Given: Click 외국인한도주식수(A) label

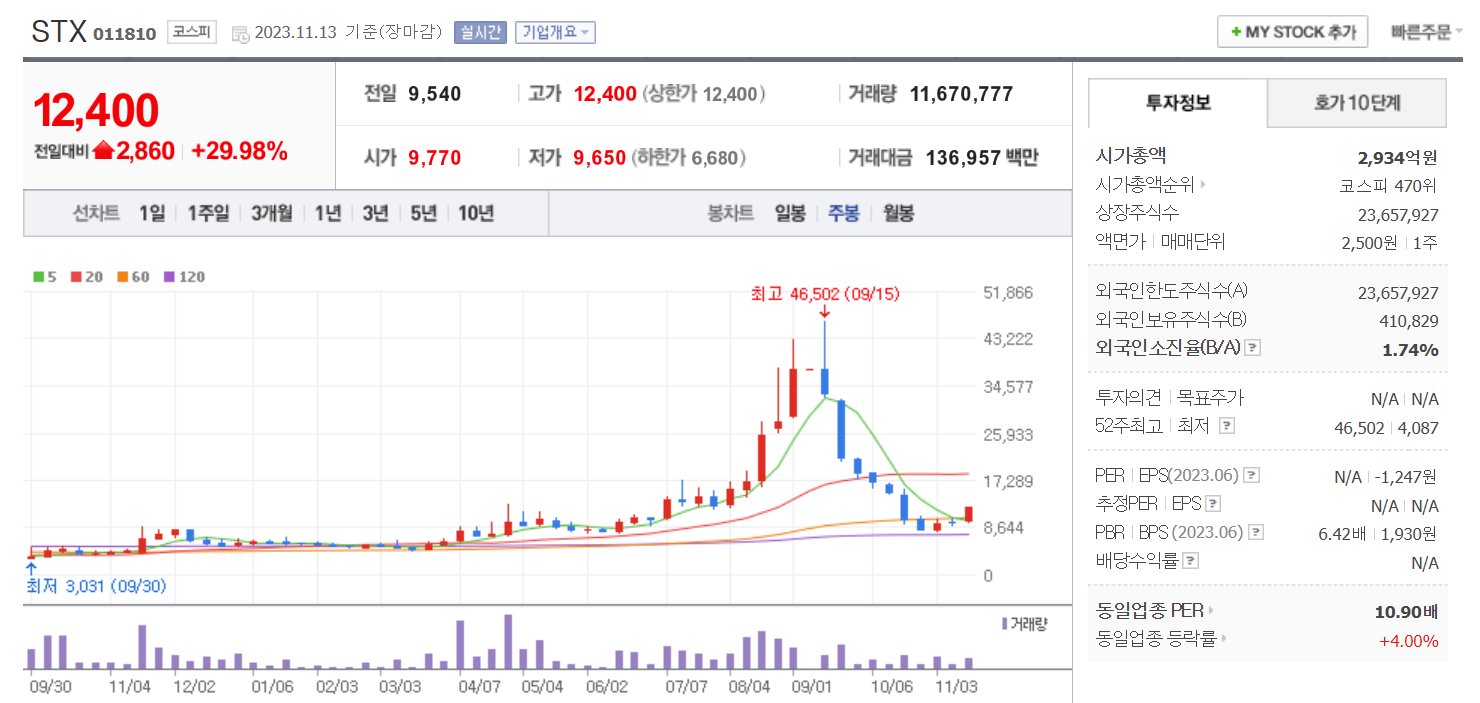Looking at the screenshot, I should coord(1172,291).
